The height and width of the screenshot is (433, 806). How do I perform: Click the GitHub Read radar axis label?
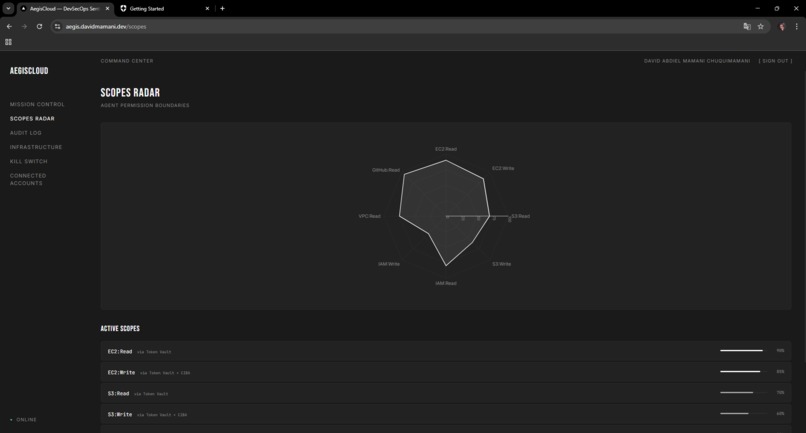click(386, 170)
